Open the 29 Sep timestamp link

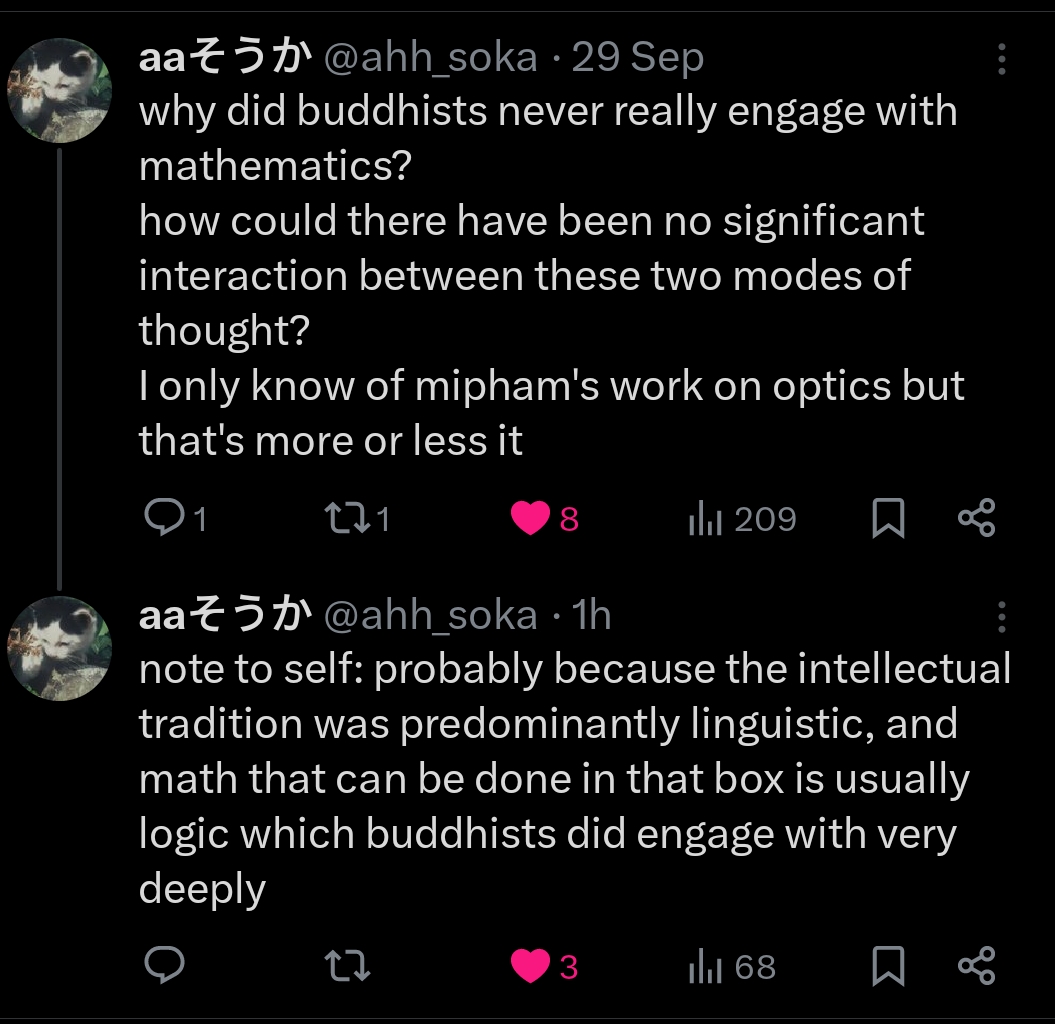pyautogui.click(x=638, y=59)
